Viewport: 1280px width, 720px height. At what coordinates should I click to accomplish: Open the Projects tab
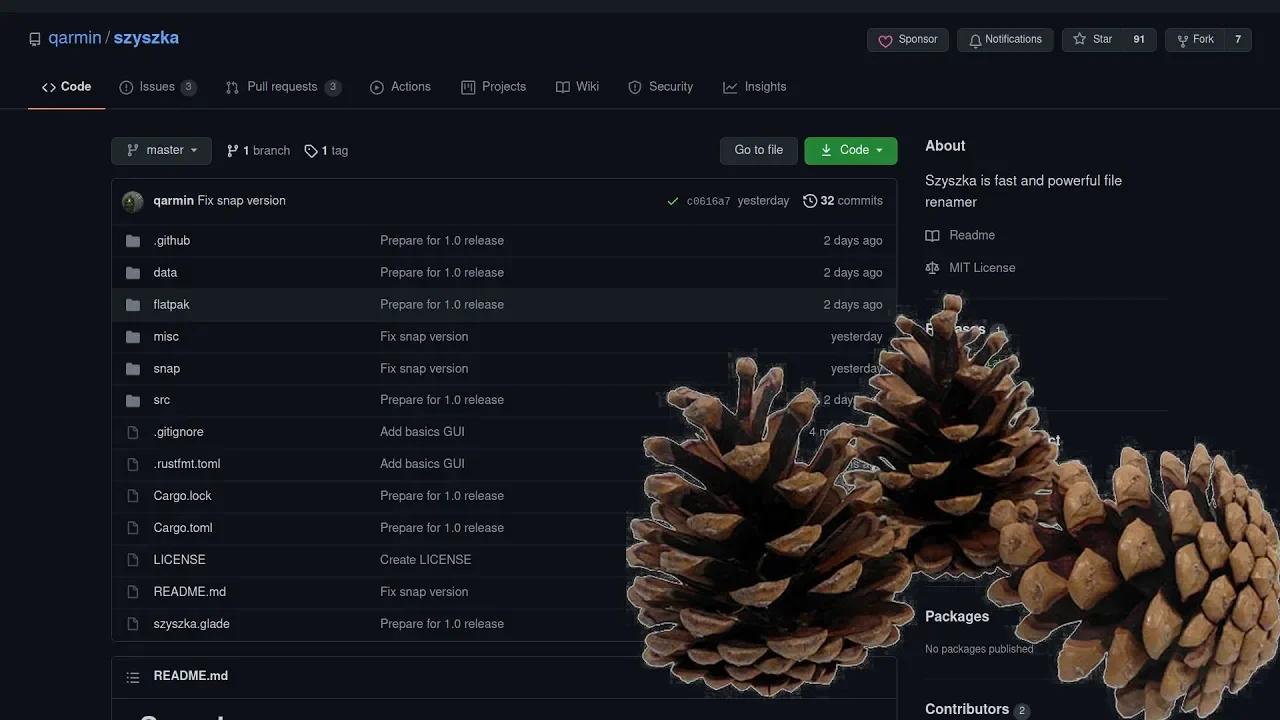(493, 87)
